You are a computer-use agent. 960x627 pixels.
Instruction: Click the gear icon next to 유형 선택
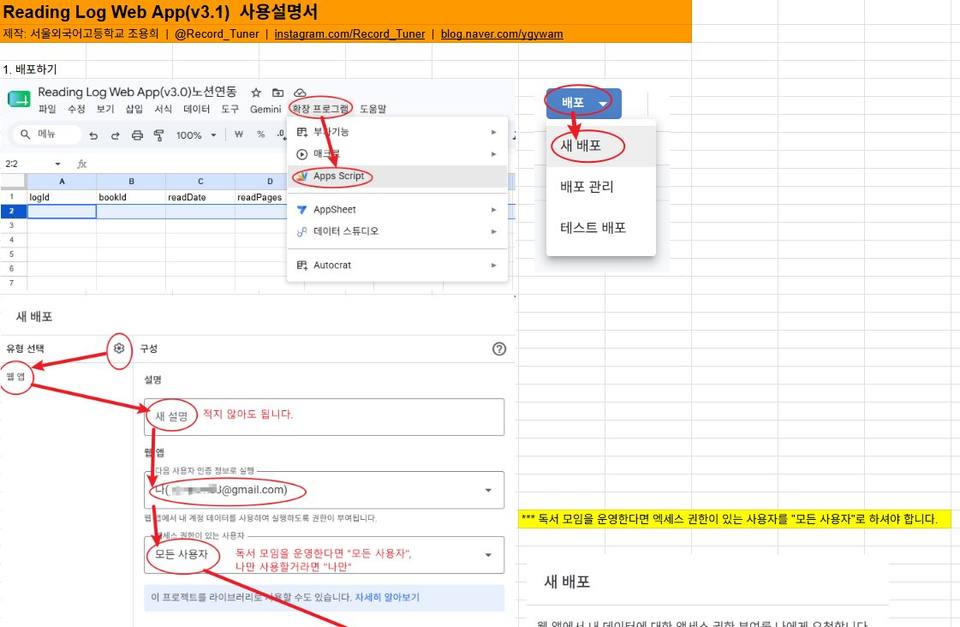point(119,348)
